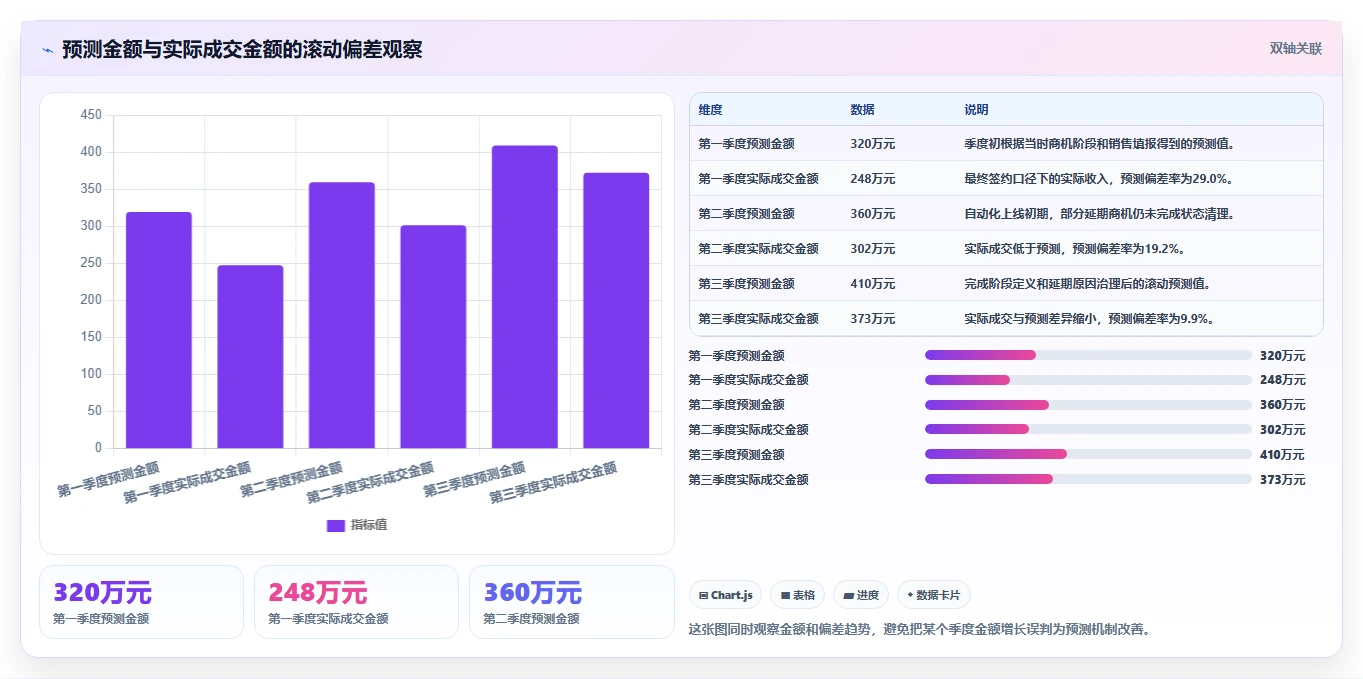
Task: Select the 数据卡片 tag chip
Action: pyautogui.click(x=934, y=595)
